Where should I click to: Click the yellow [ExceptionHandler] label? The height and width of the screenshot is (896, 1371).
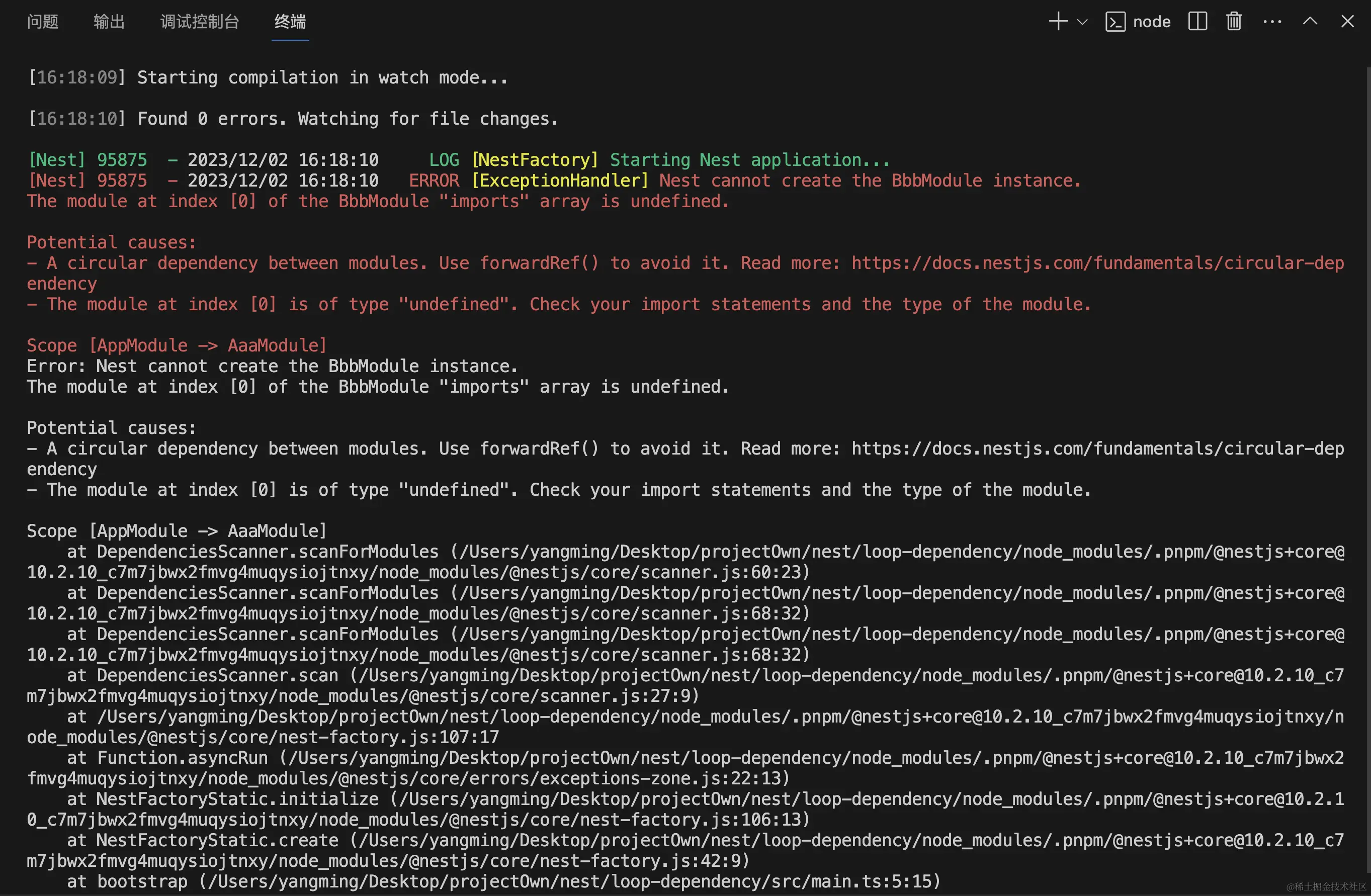(x=559, y=181)
